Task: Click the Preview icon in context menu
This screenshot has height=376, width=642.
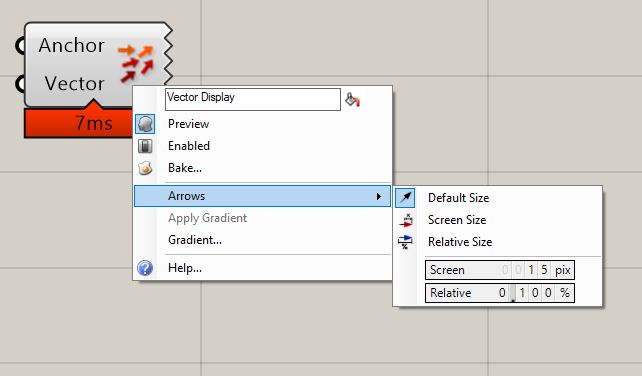Action: click(x=145, y=124)
